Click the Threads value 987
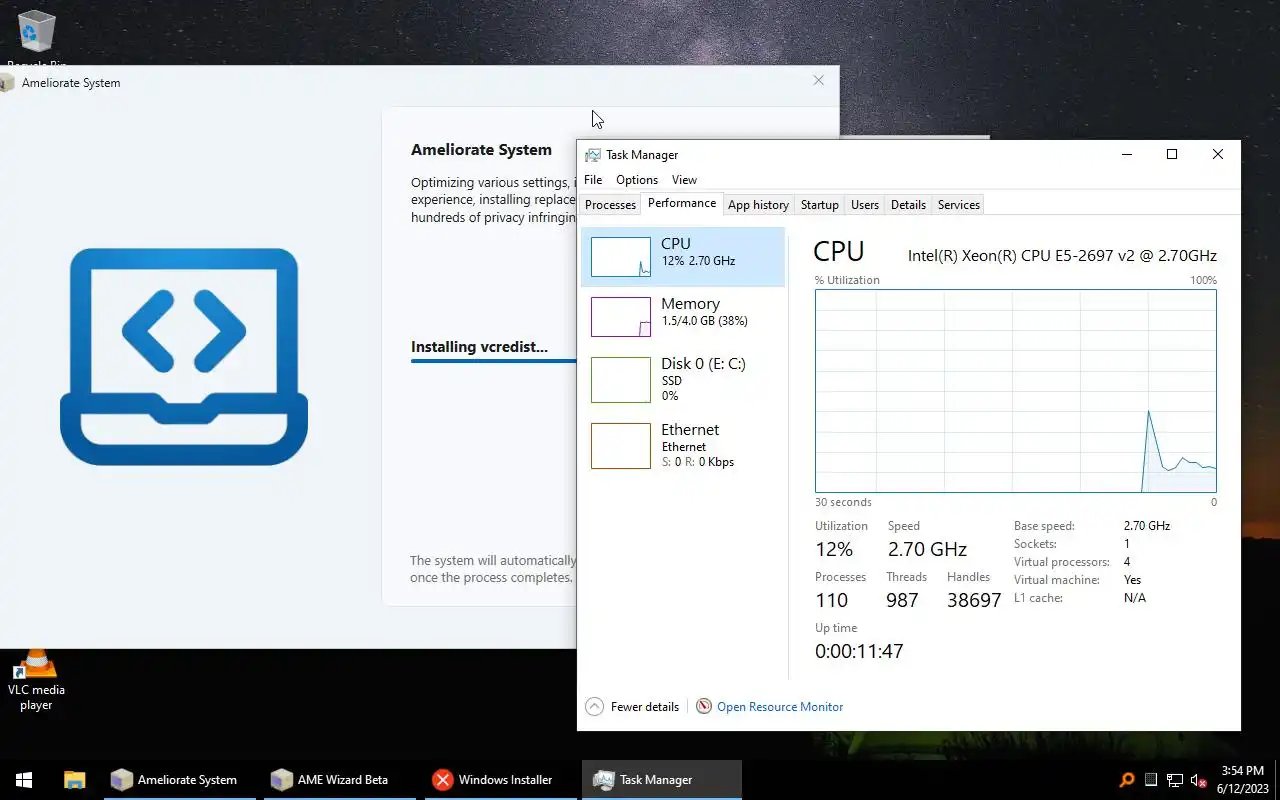 [902, 600]
